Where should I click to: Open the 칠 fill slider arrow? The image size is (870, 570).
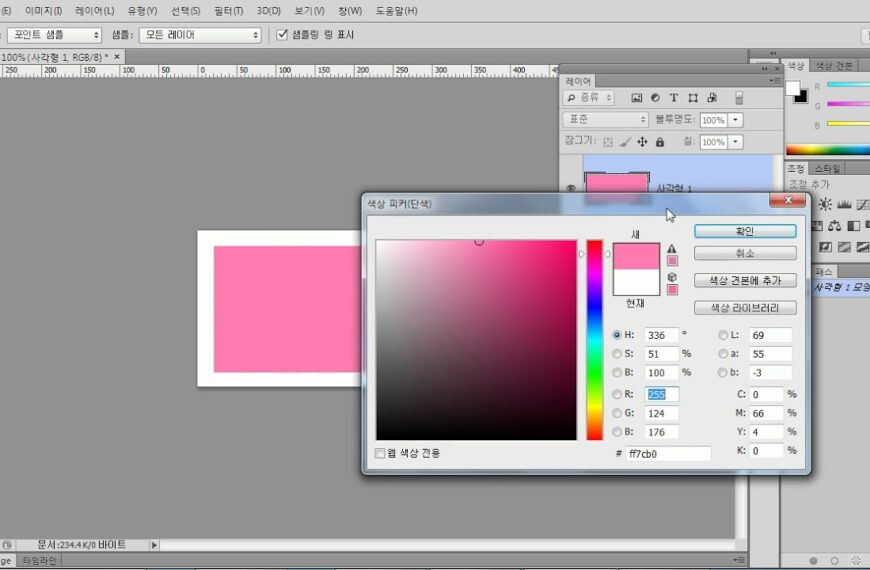pyautogui.click(x=735, y=142)
